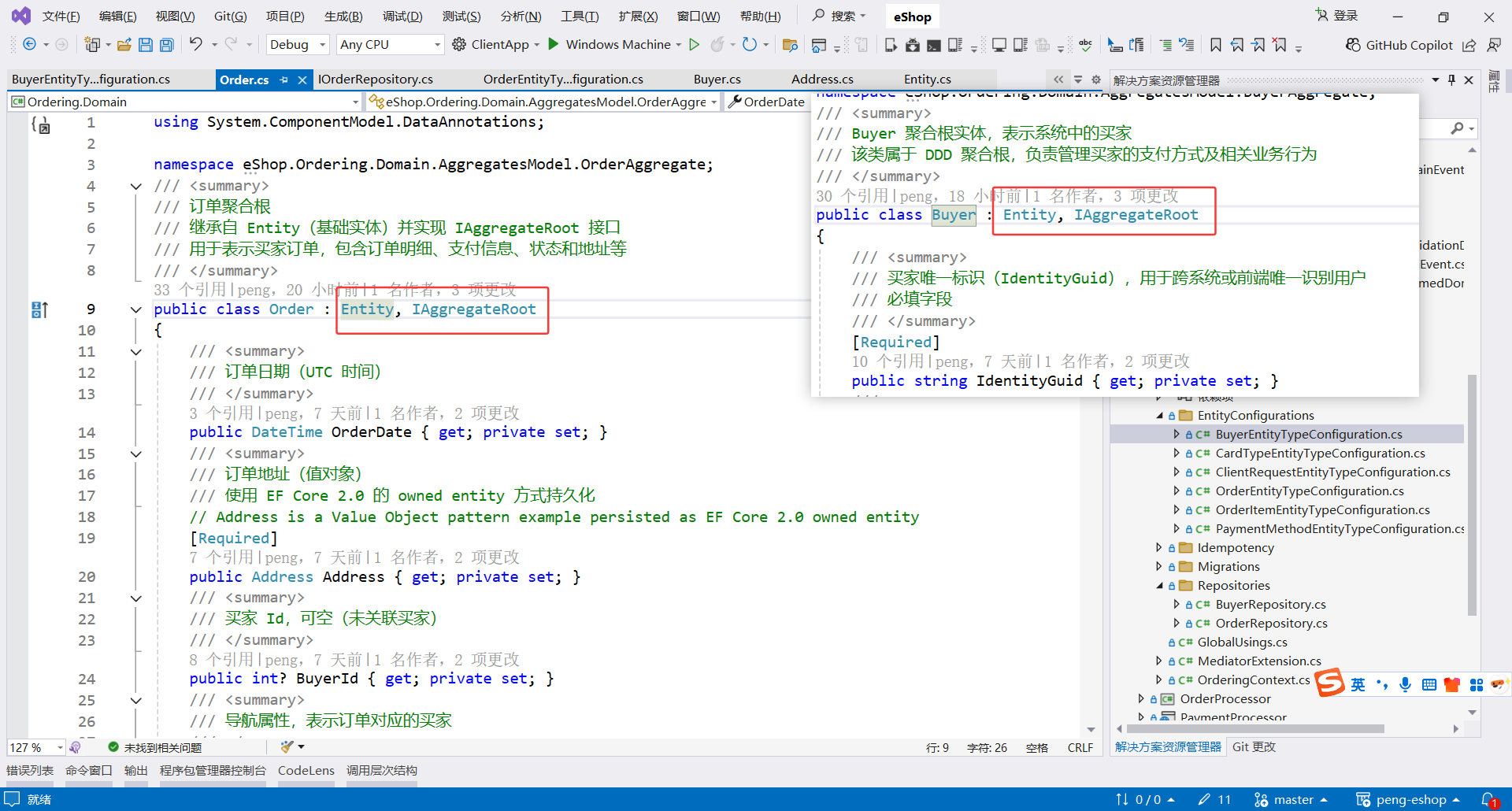Open the find in files folder icon
Screen dimensions: 1512x811
click(x=790, y=45)
